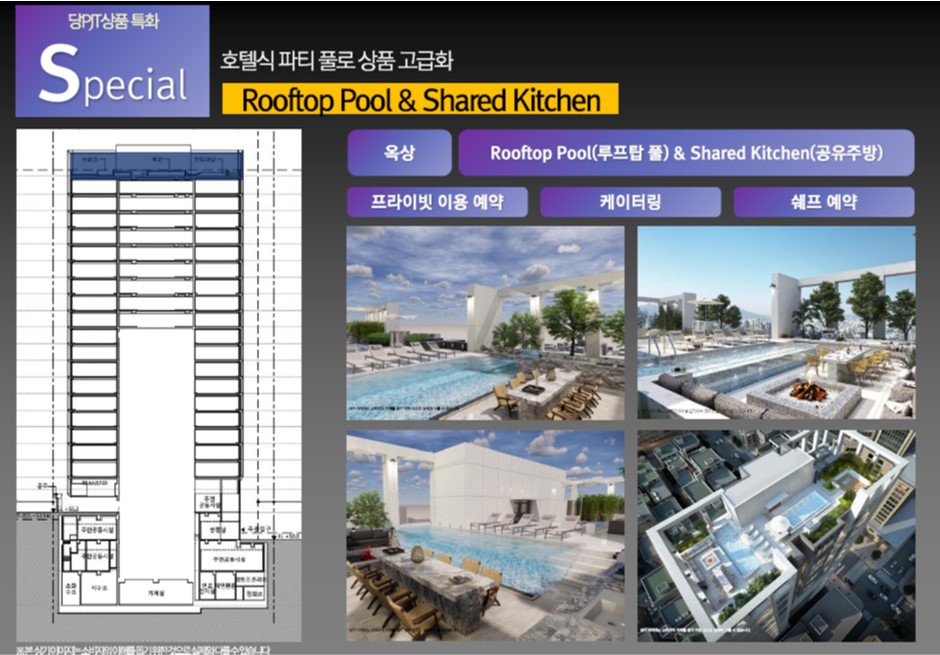940x655 pixels.
Task: Click the purple Special badge
Action: 113,62
